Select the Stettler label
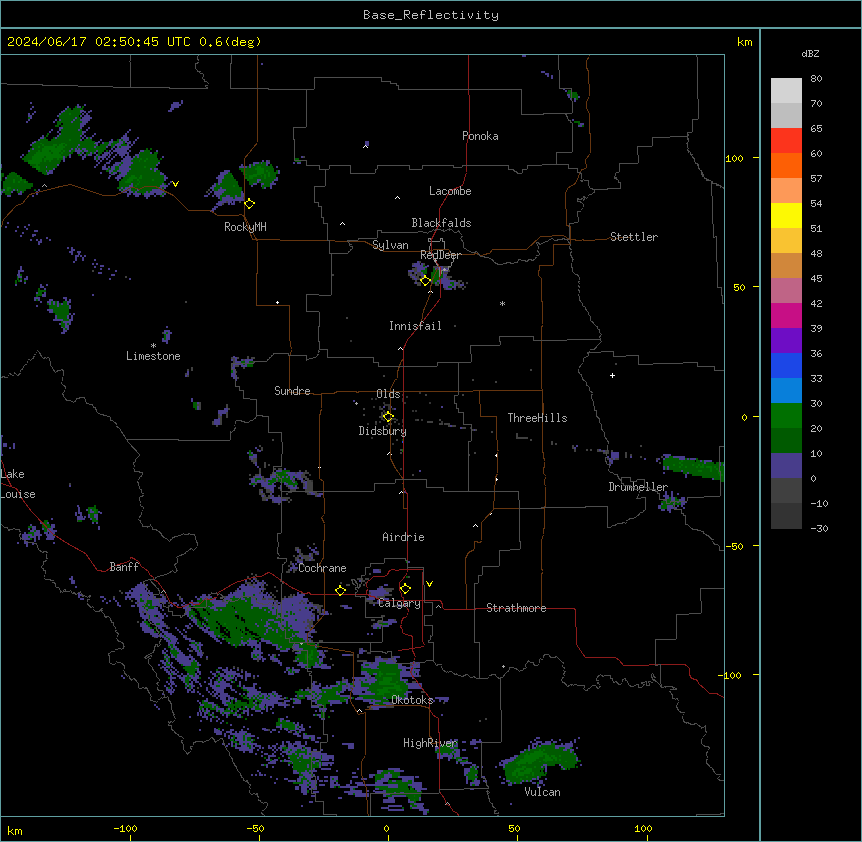Viewport: 862px width, 842px height. (634, 237)
